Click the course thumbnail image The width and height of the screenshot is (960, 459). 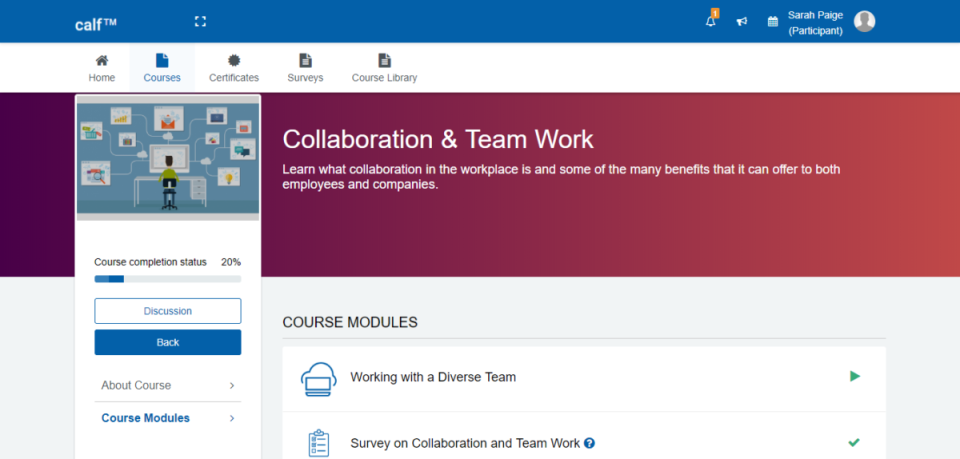click(168, 158)
